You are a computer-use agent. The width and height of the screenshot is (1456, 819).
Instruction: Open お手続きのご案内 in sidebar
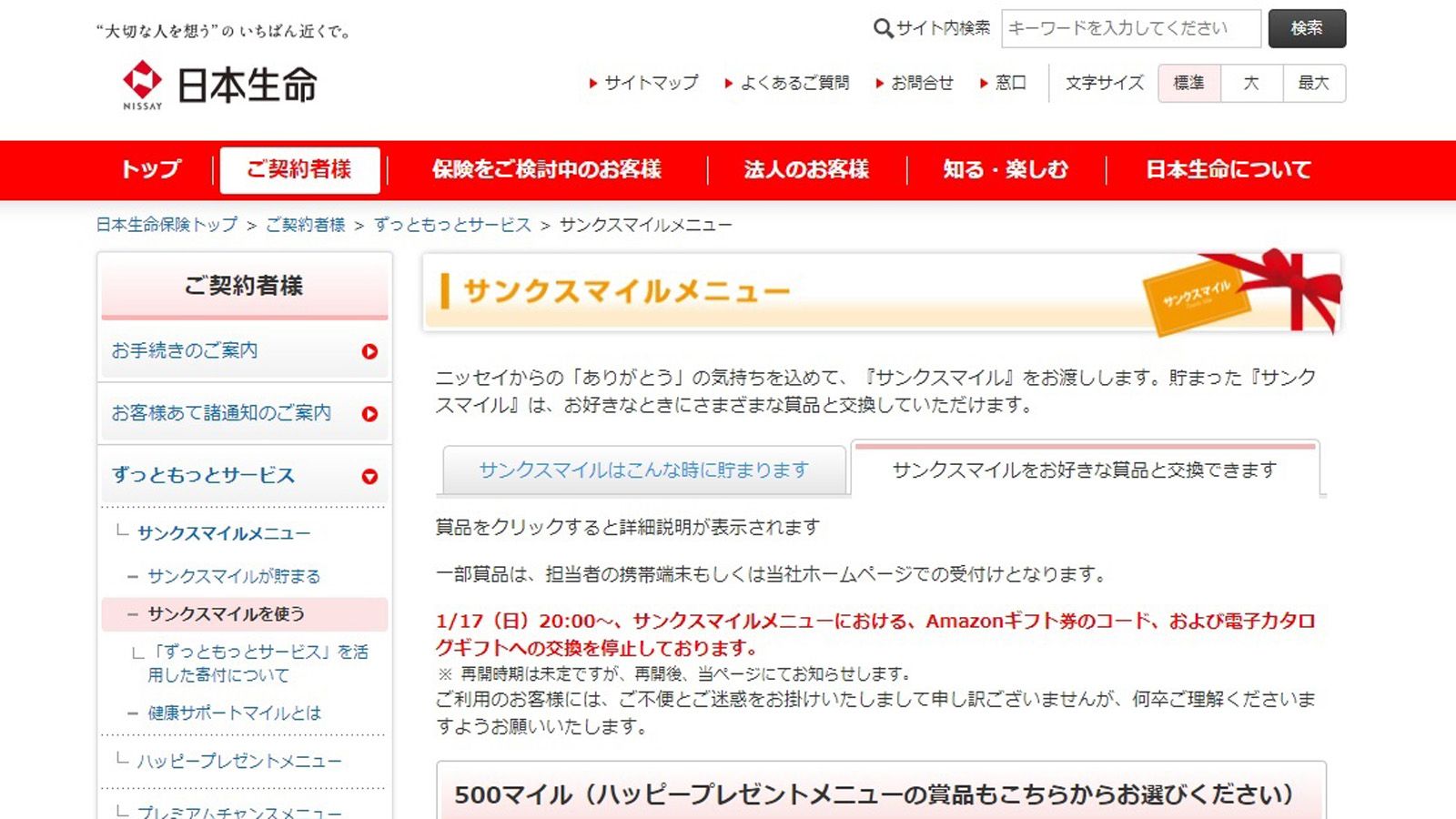coord(185,350)
